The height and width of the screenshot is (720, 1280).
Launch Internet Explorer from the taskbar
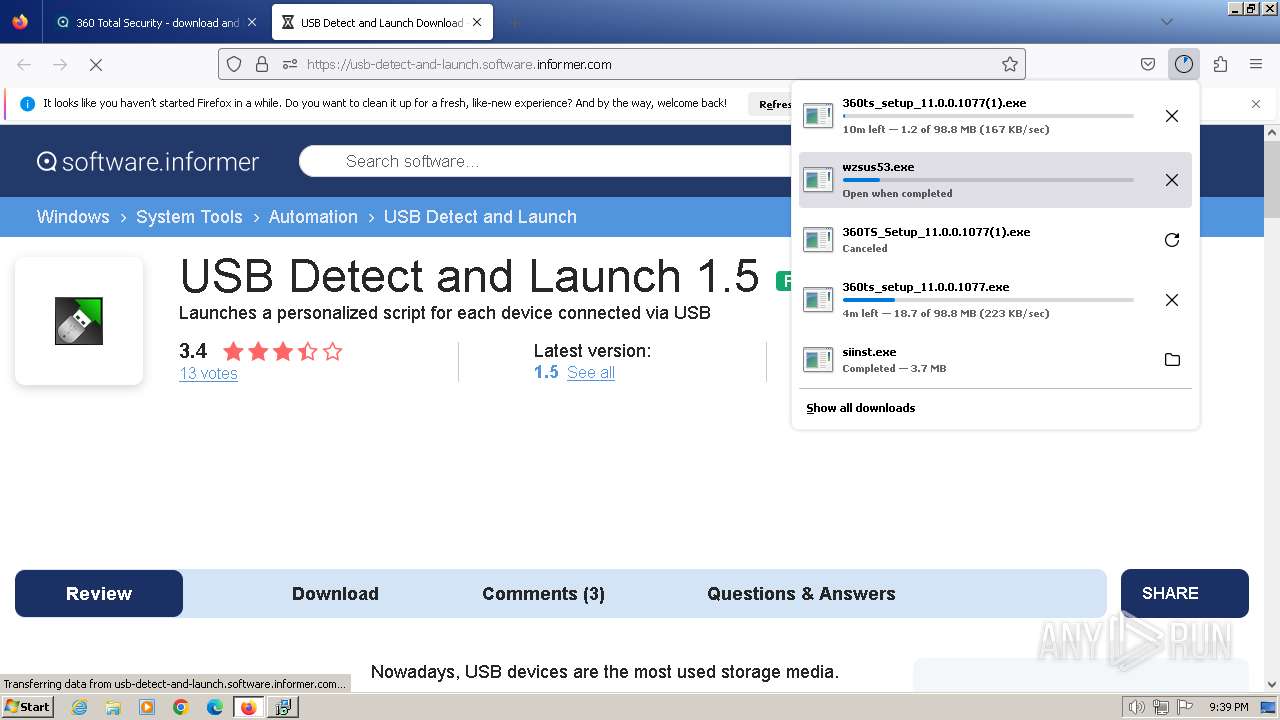(x=80, y=707)
